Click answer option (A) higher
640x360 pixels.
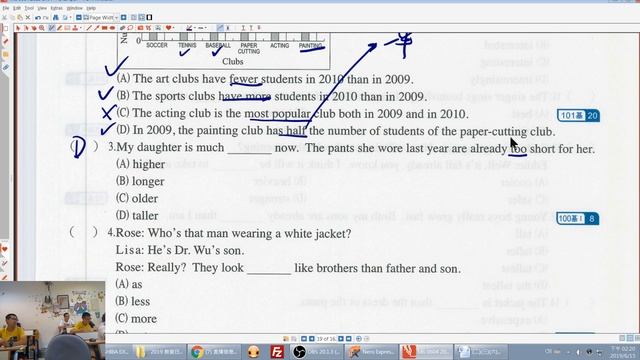(140, 164)
